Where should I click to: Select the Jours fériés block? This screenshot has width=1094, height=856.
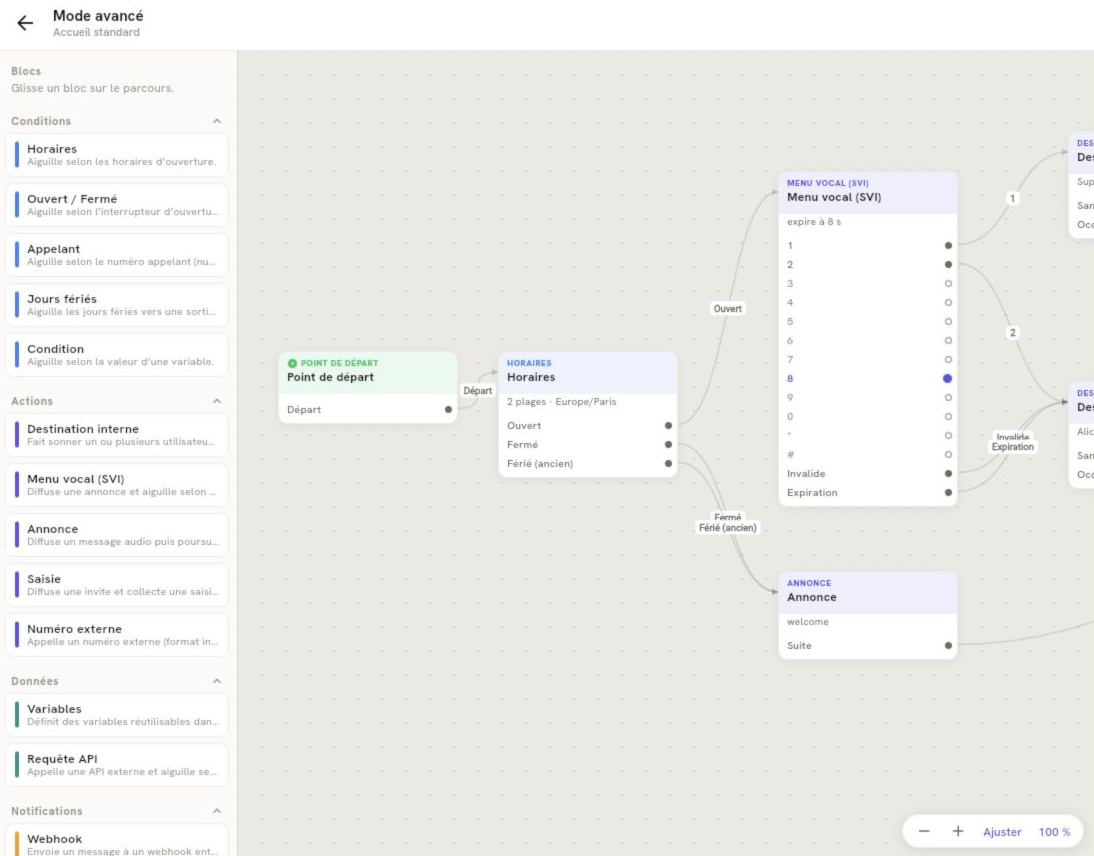click(117, 305)
